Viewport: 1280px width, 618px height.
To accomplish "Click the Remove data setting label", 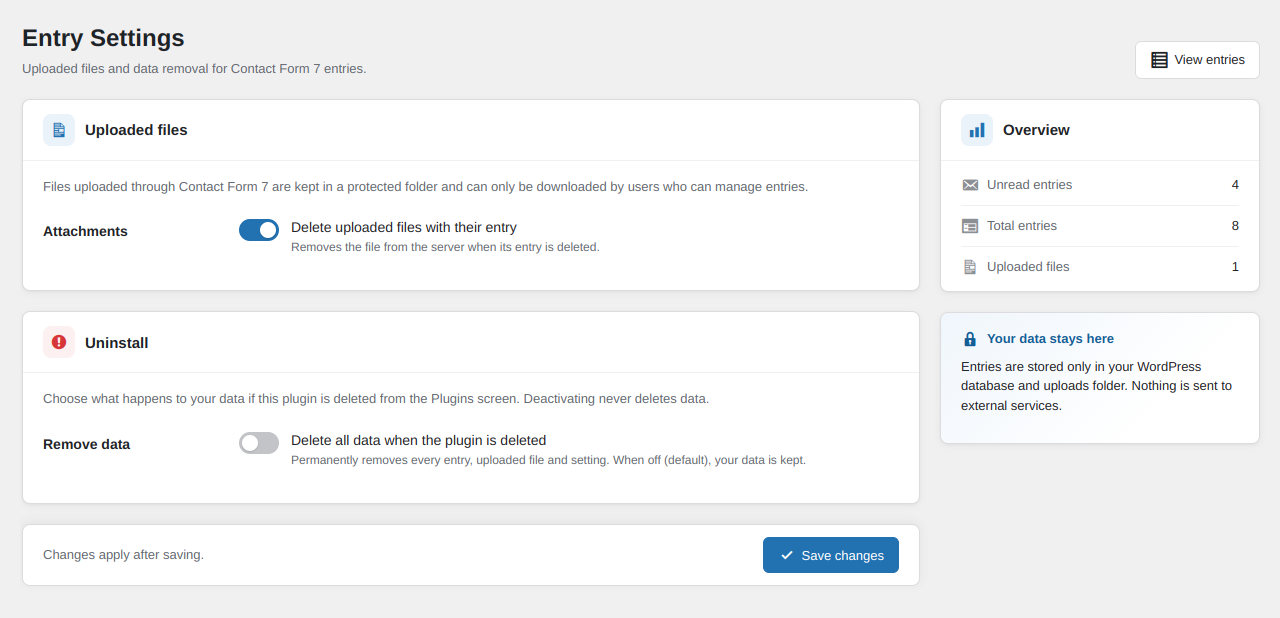I will 86,444.
